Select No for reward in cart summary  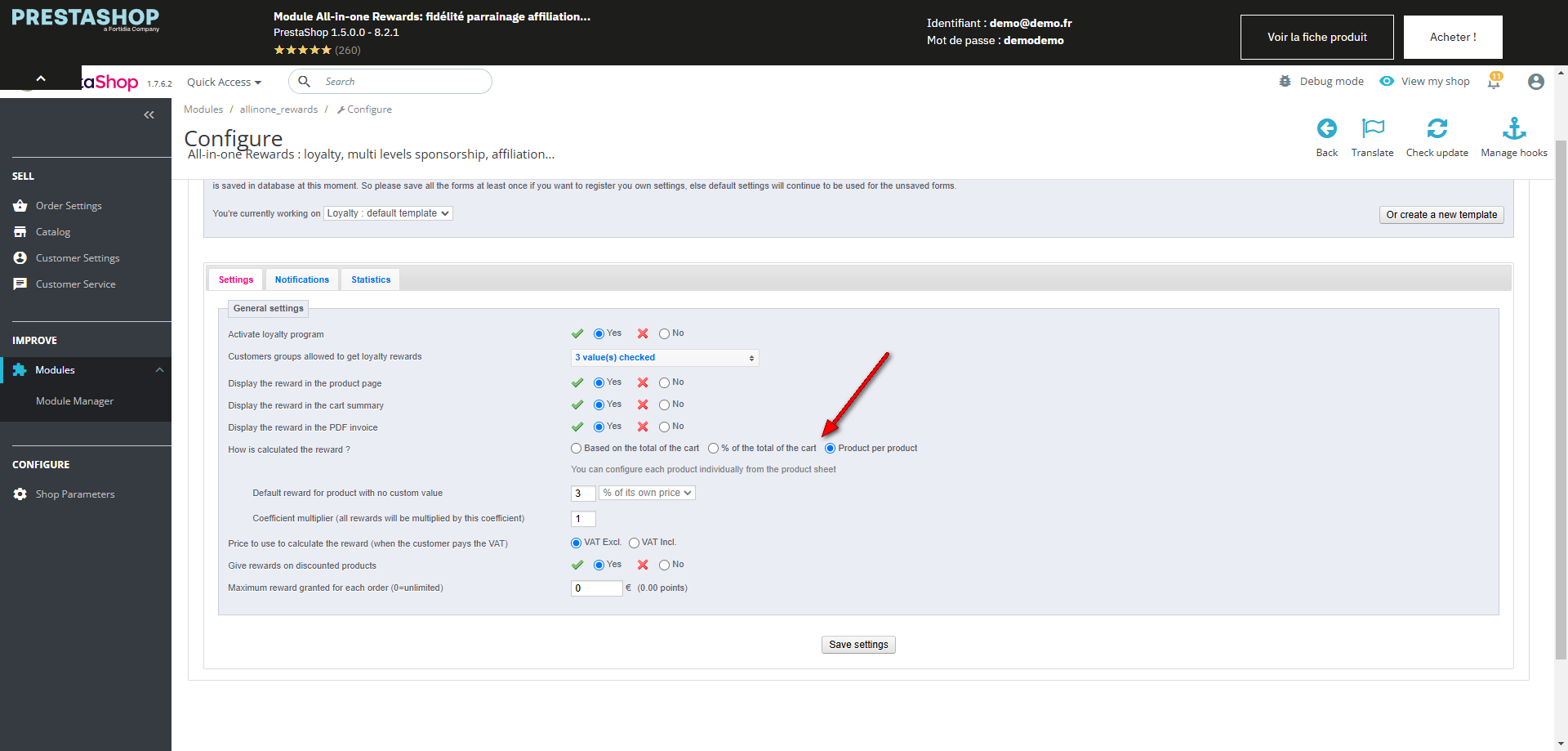point(664,405)
